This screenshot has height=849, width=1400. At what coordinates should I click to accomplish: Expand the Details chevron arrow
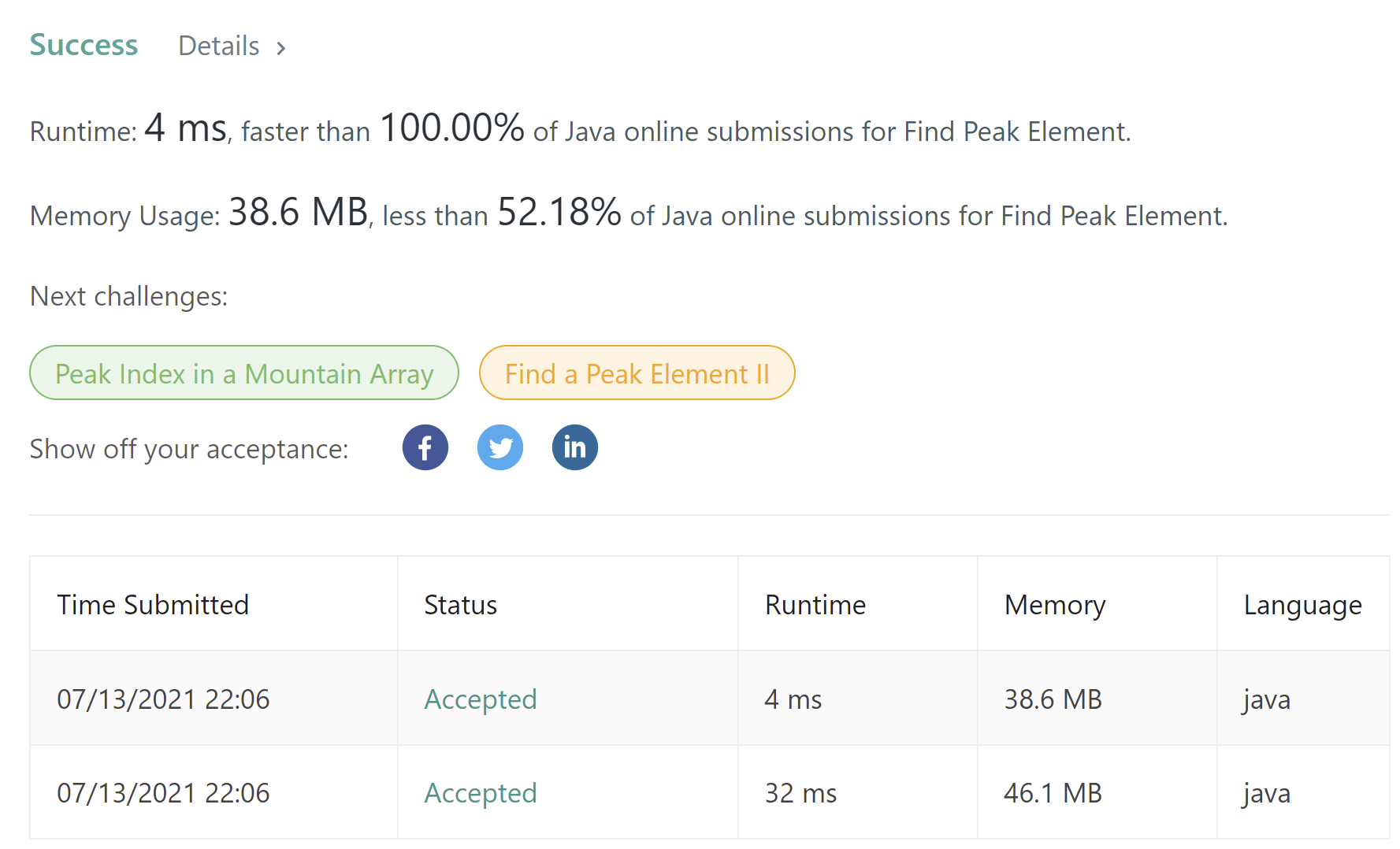(281, 48)
